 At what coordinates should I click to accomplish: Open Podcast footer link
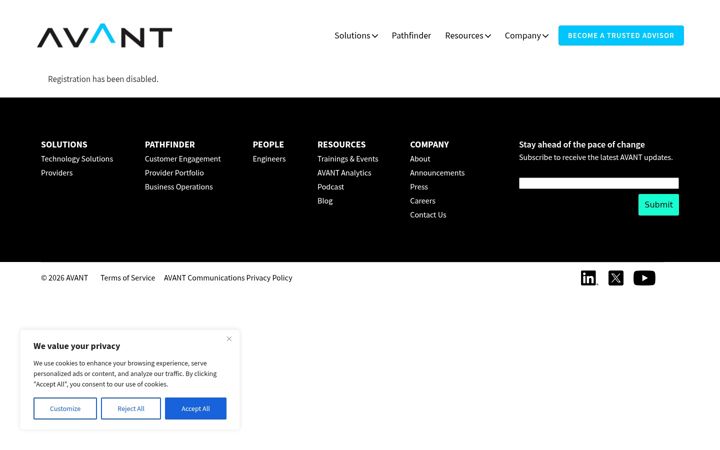(x=331, y=187)
